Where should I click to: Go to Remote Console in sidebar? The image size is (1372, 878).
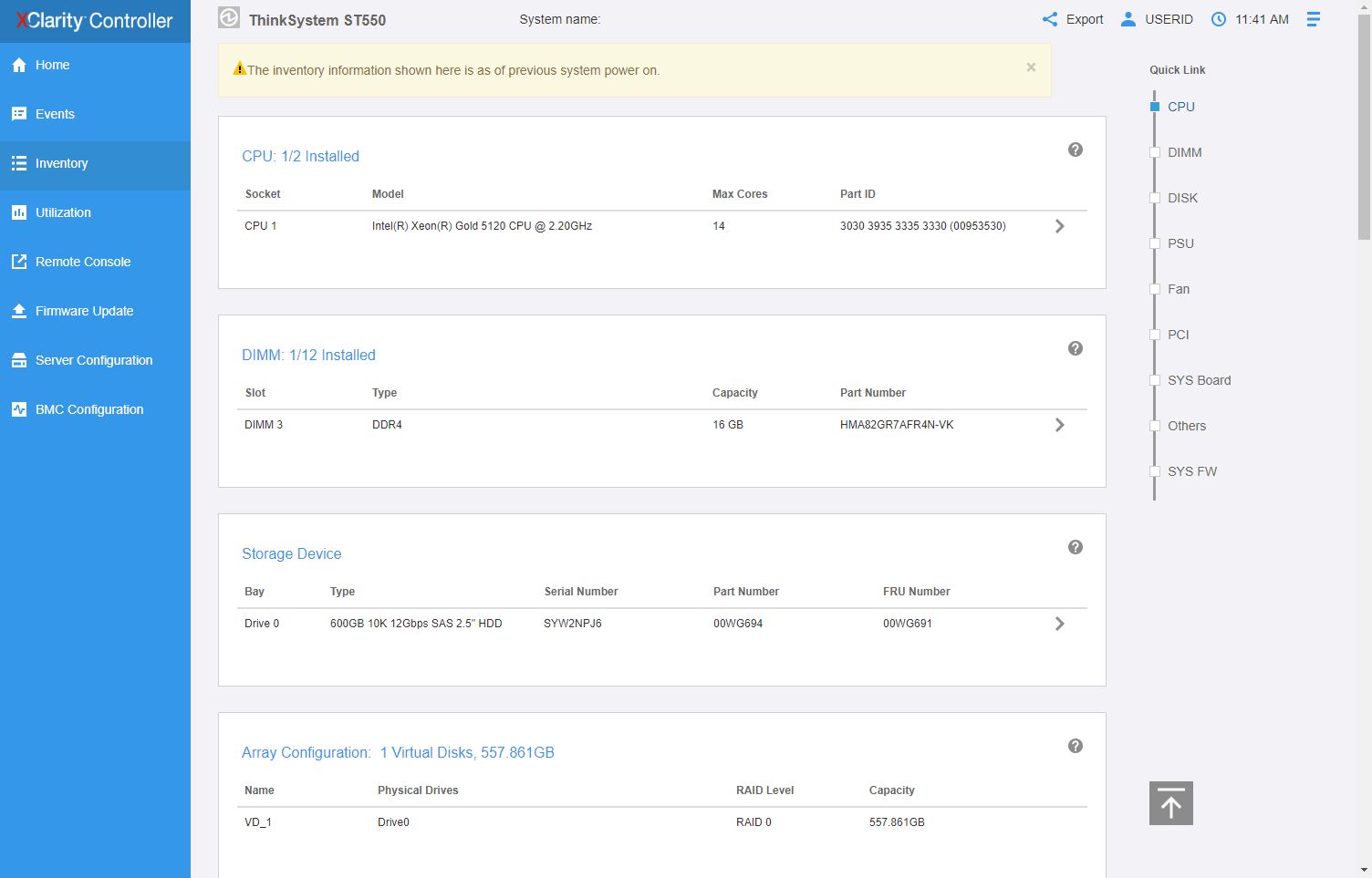tap(82, 262)
